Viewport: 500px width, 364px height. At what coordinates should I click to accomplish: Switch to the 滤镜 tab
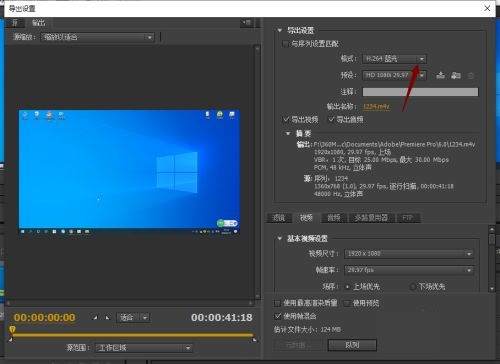point(279,218)
